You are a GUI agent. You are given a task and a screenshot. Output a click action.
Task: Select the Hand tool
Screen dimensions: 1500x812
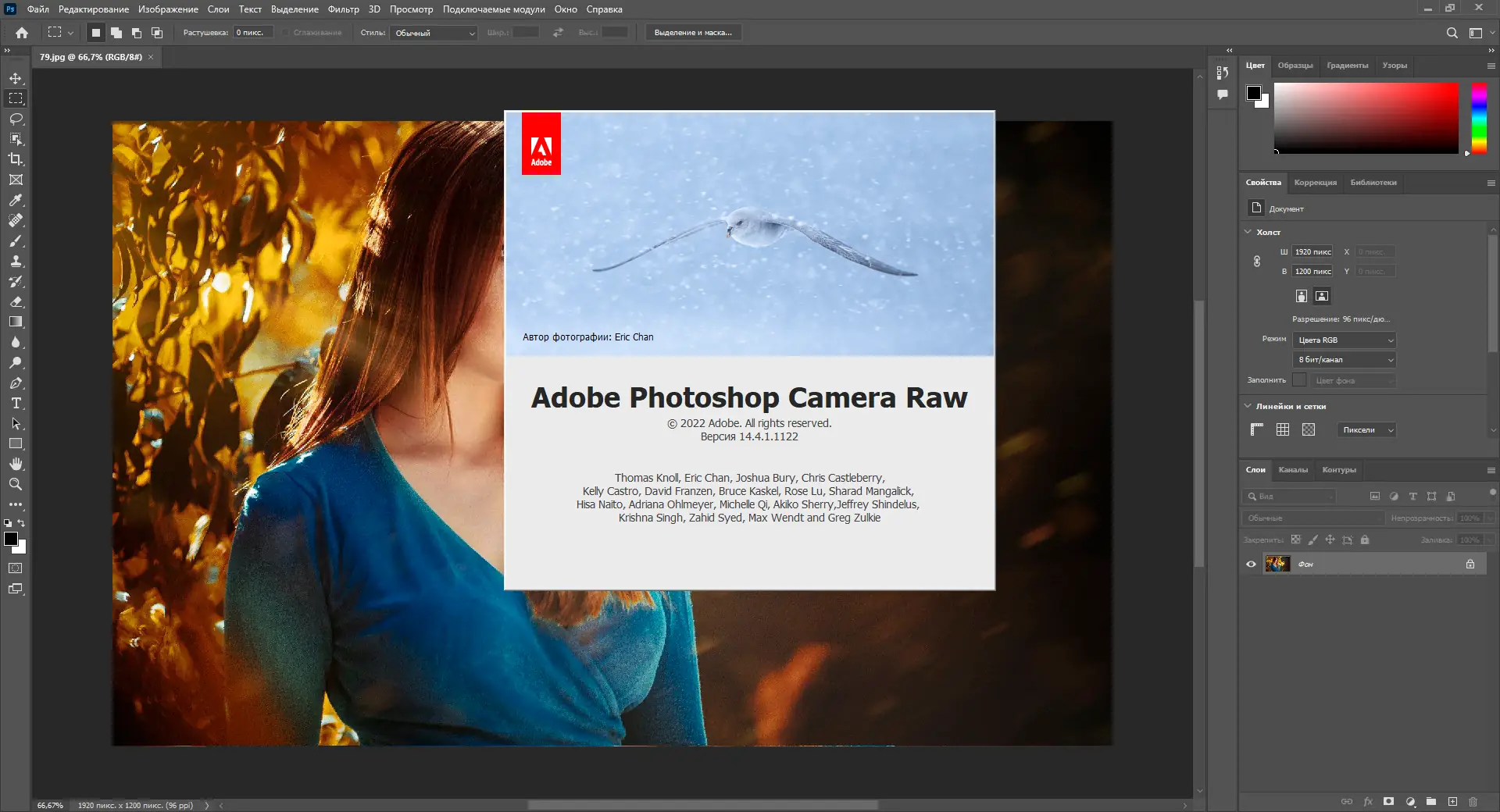tap(16, 464)
